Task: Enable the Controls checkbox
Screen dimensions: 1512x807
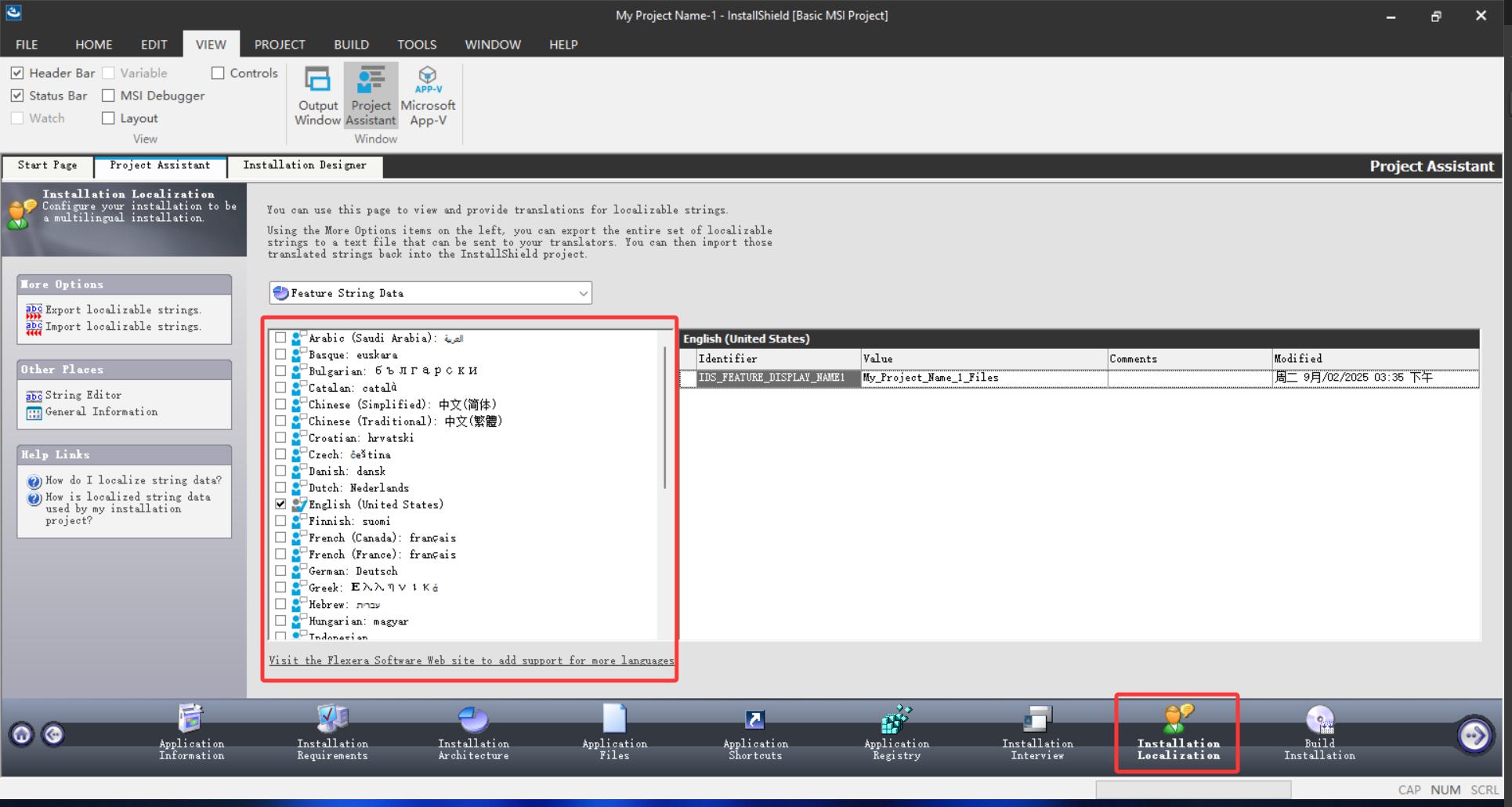Action: (x=218, y=73)
